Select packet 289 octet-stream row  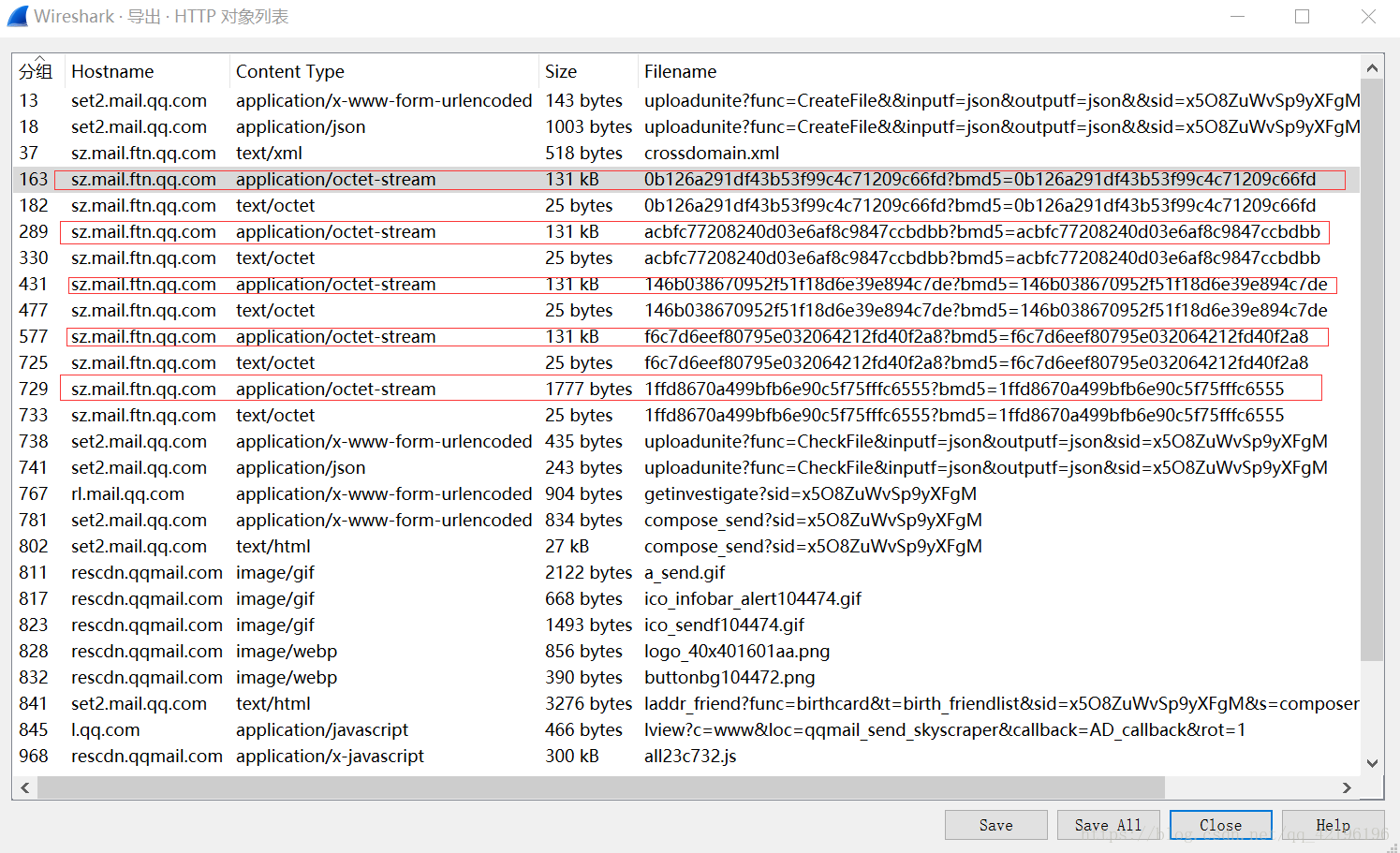point(686,231)
